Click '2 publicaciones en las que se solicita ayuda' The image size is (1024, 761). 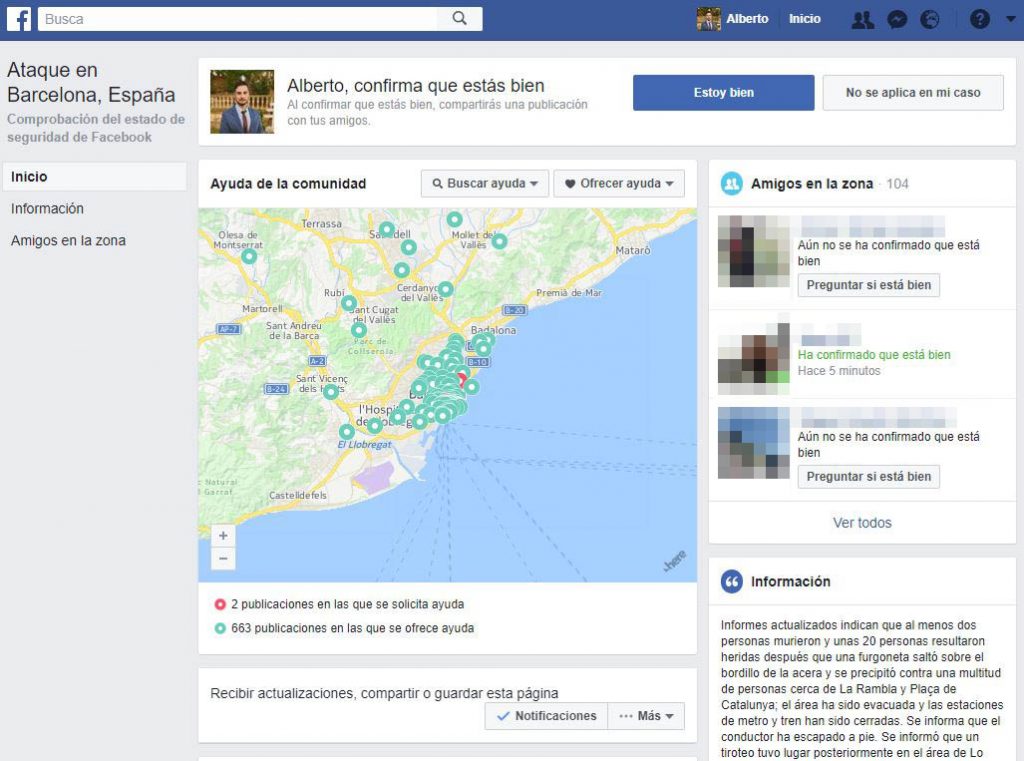tap(347, 604)
